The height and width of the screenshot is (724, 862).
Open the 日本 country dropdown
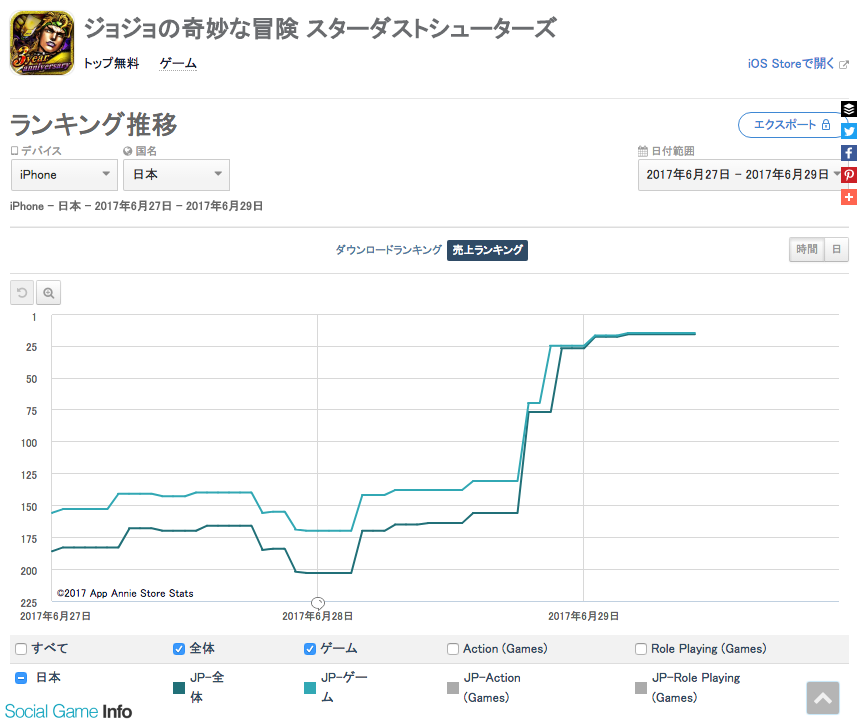tap(176, 175)
